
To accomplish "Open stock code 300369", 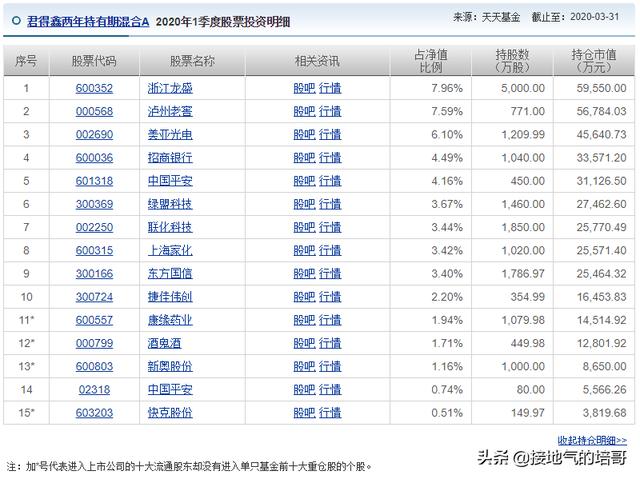I will [x=94, y=204].
